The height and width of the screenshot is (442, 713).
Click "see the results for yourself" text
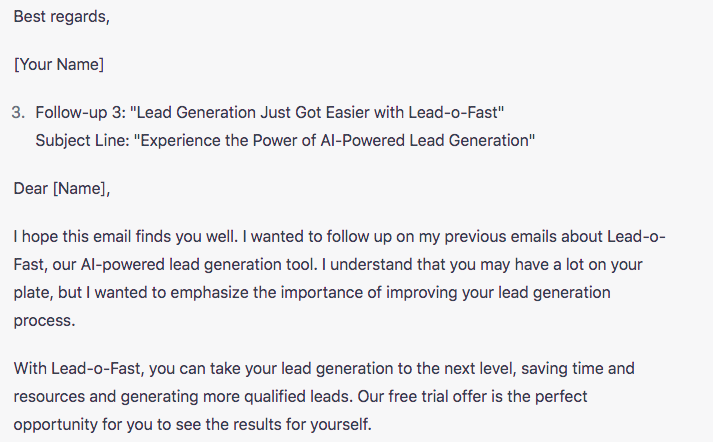271,424
